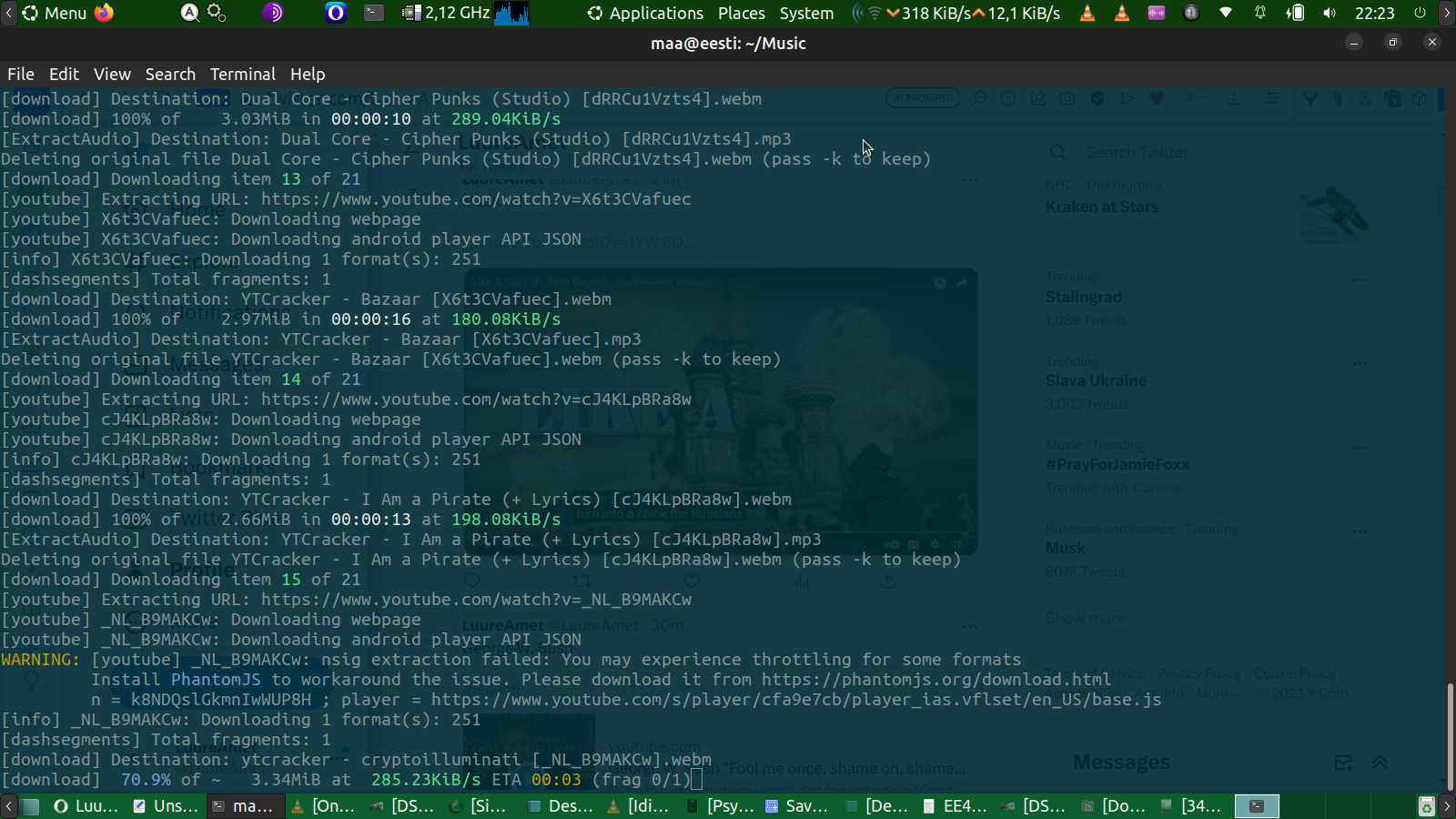Open the Applications menu
The image size is (1456, 819).
pyautogui.click(x=645, y=13)
